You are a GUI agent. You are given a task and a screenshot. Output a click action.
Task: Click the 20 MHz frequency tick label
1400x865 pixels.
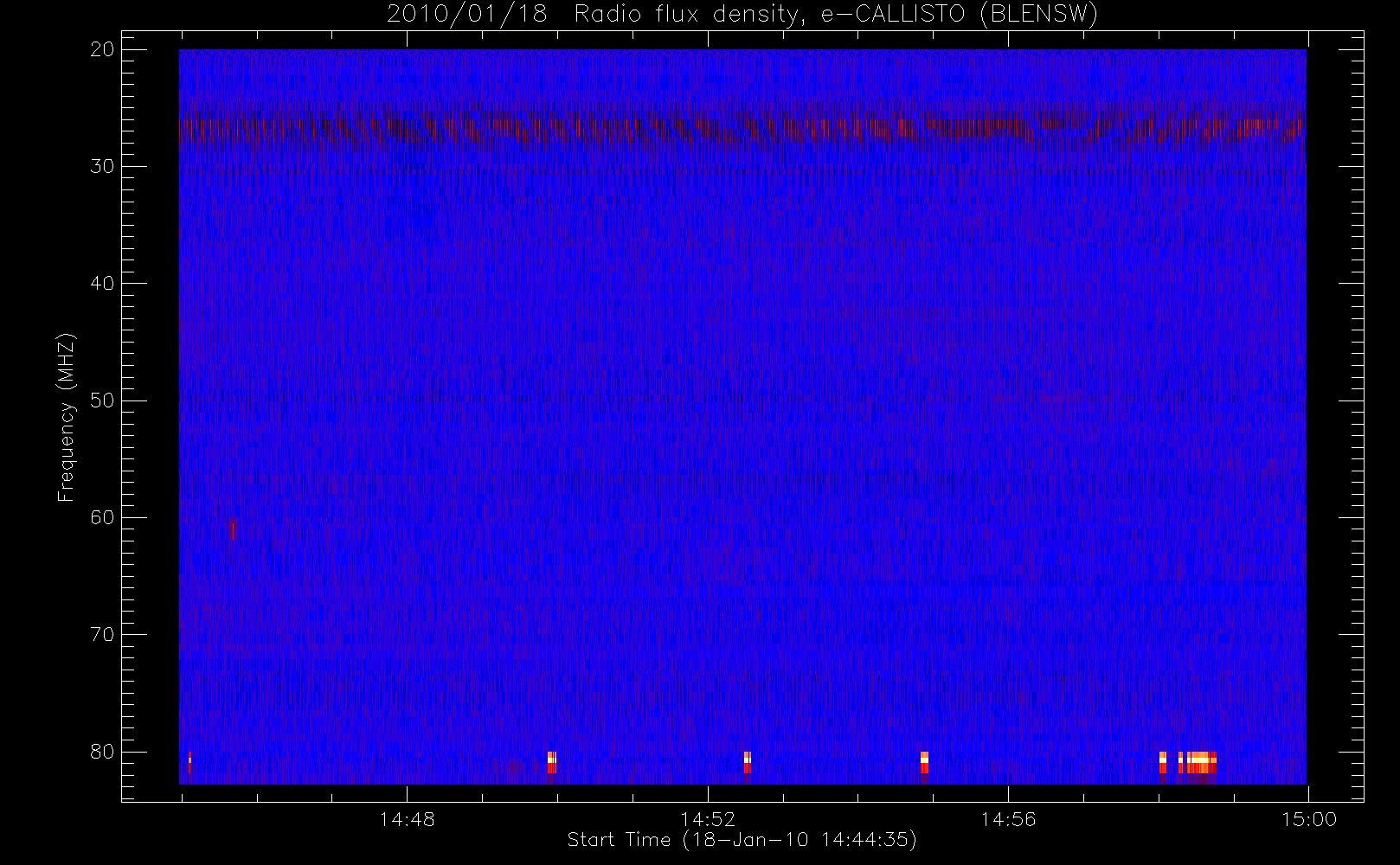102,49
